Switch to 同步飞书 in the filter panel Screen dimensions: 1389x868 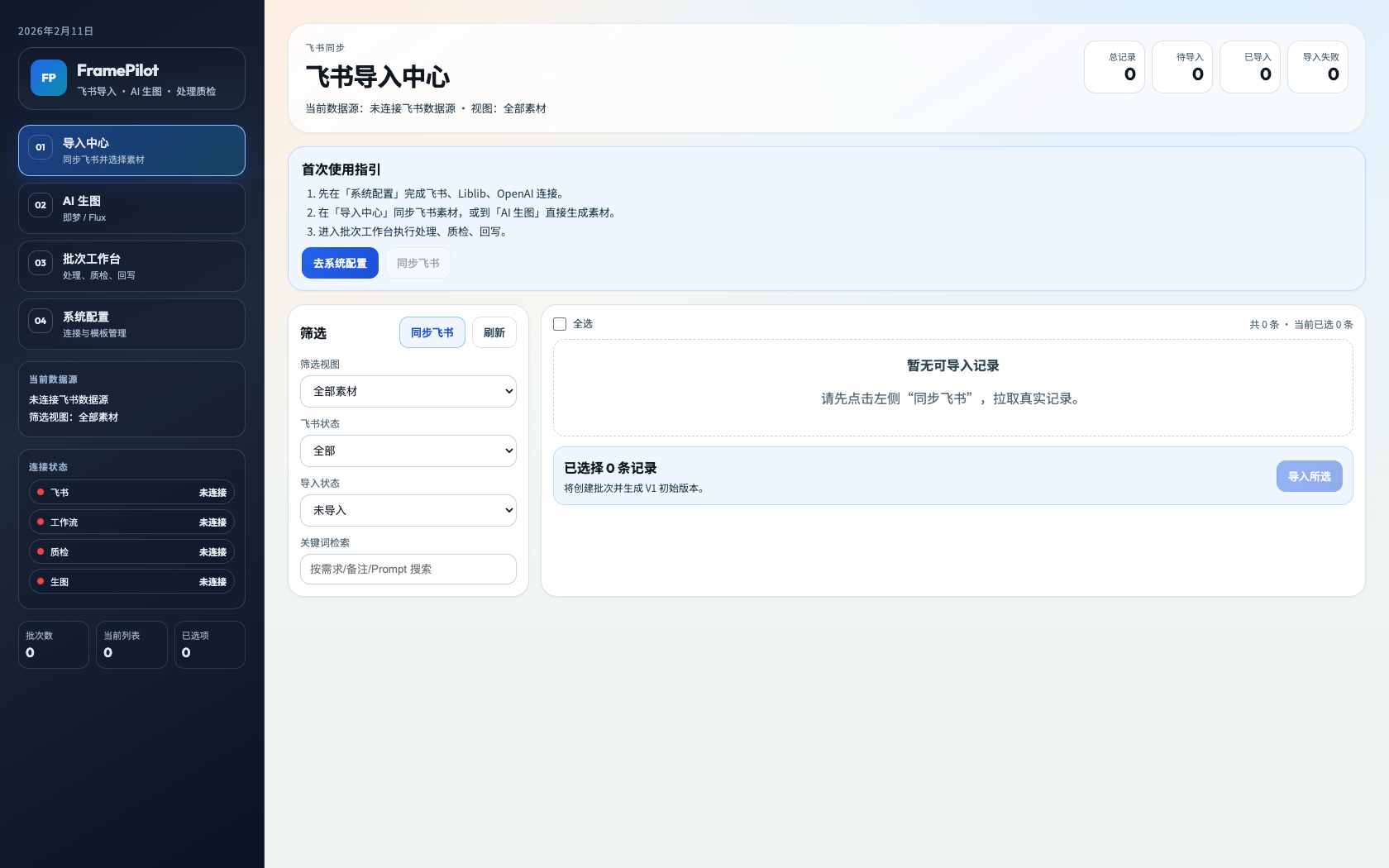(x=432, y=331)
